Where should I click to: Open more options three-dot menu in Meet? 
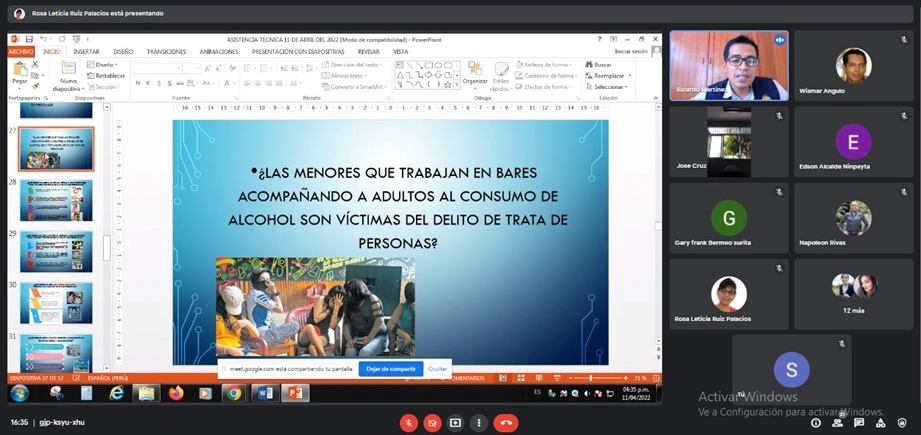pyautogui.click(x=480, y=423)
